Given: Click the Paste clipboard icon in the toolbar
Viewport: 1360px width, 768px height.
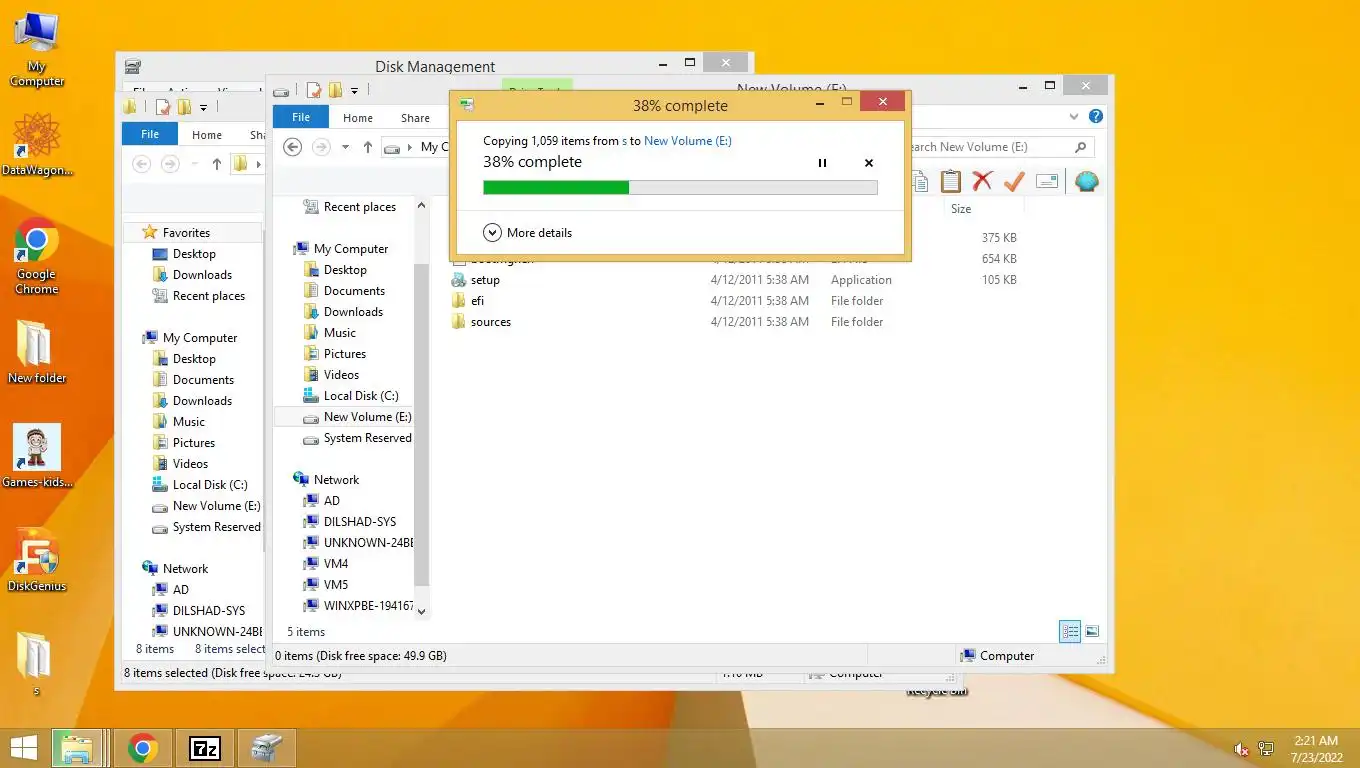Looking at the screenshot, I should point(950,181).
